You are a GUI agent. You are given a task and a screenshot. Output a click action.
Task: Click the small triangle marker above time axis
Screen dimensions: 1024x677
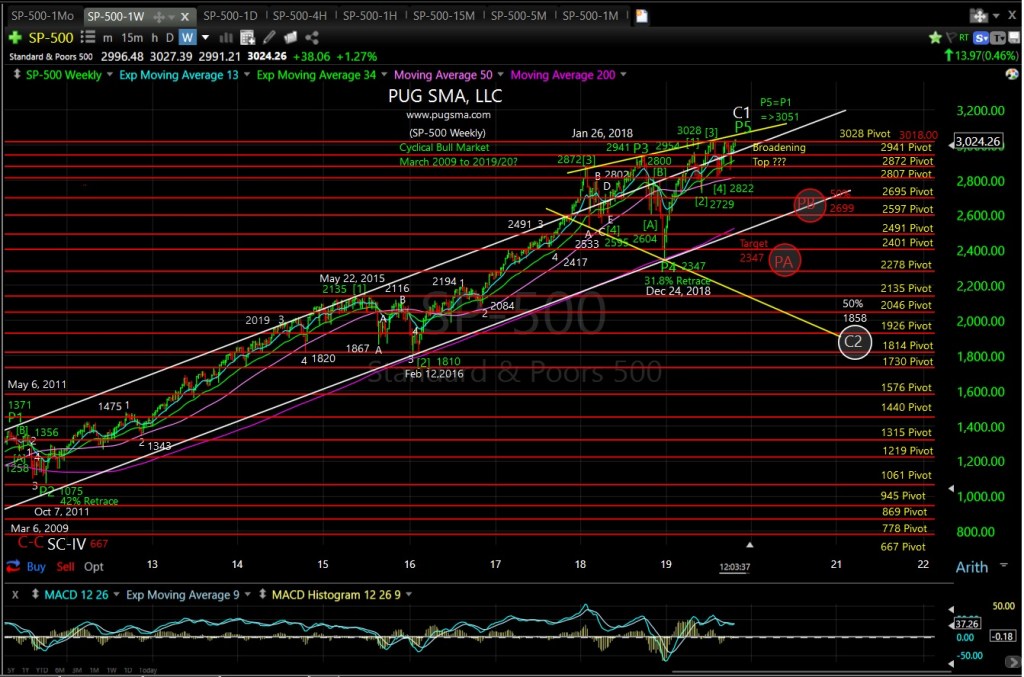(x=750, y=544)
